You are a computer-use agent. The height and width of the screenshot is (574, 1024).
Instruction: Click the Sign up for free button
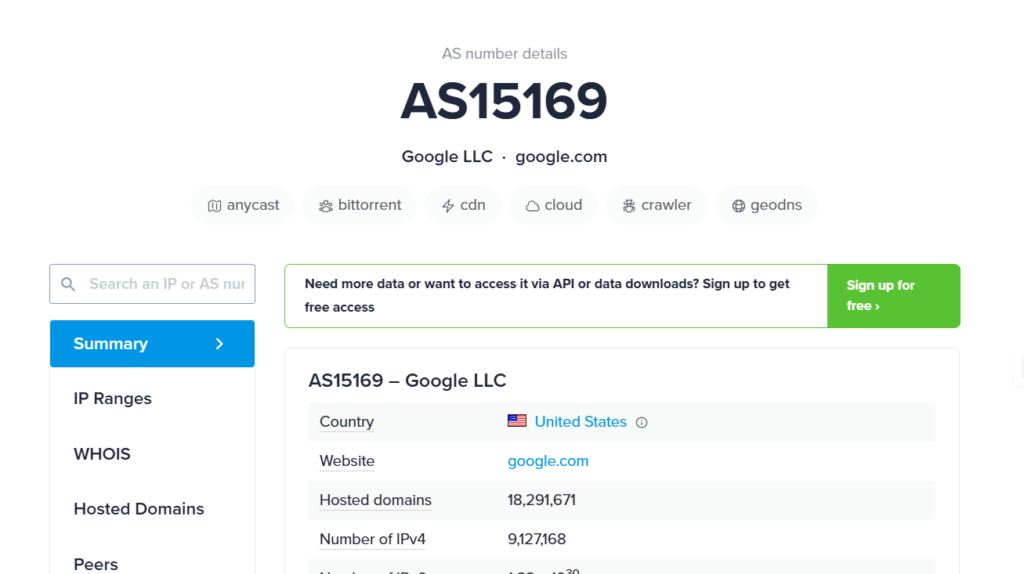(893, 296)
